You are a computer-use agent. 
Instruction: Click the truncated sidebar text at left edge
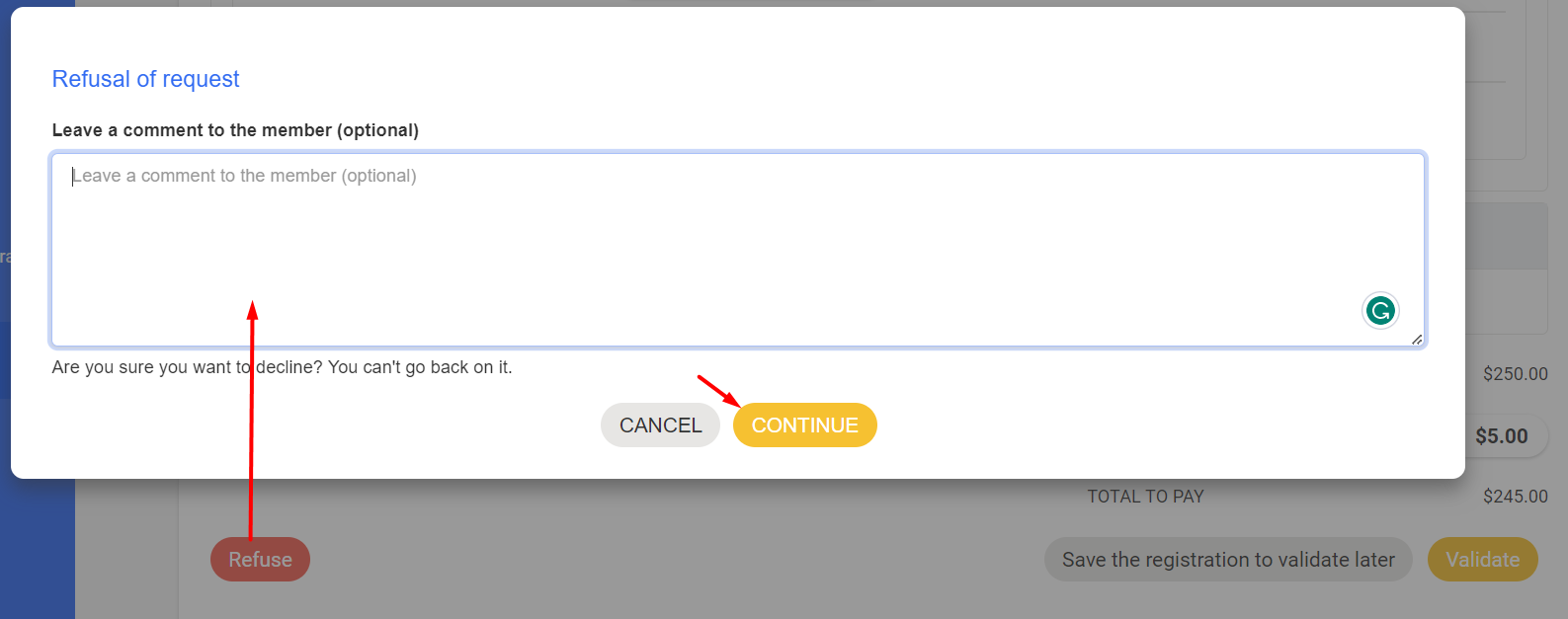[x=5, y=258]
